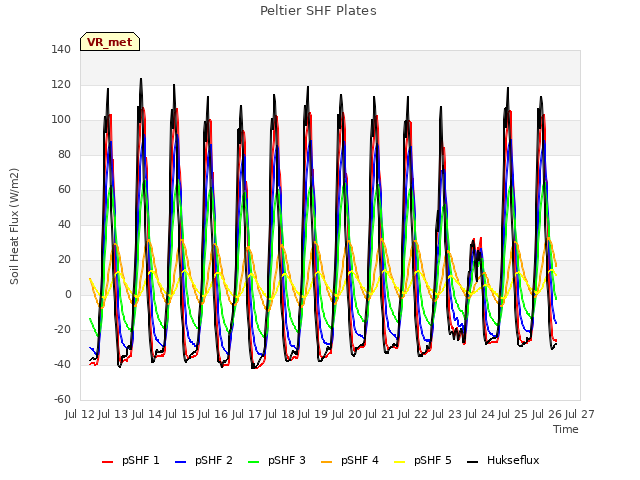Click the Jul 27 x-axis date label

pyautogui.click(x=580, y=414)
